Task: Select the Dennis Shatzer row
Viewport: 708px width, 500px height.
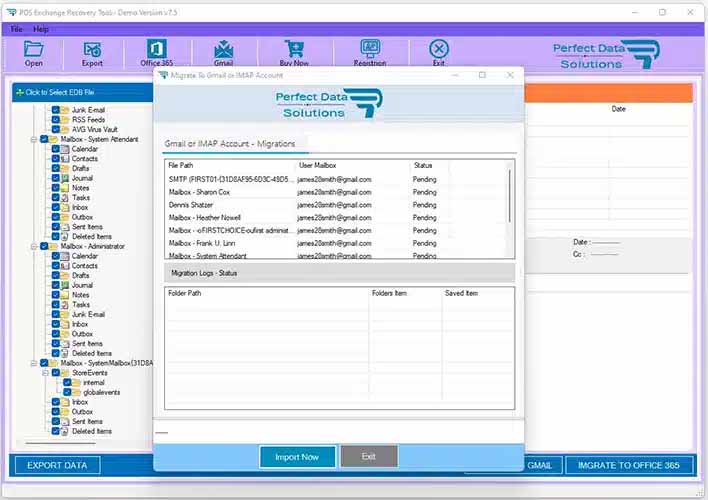Action: pos(338,205)
